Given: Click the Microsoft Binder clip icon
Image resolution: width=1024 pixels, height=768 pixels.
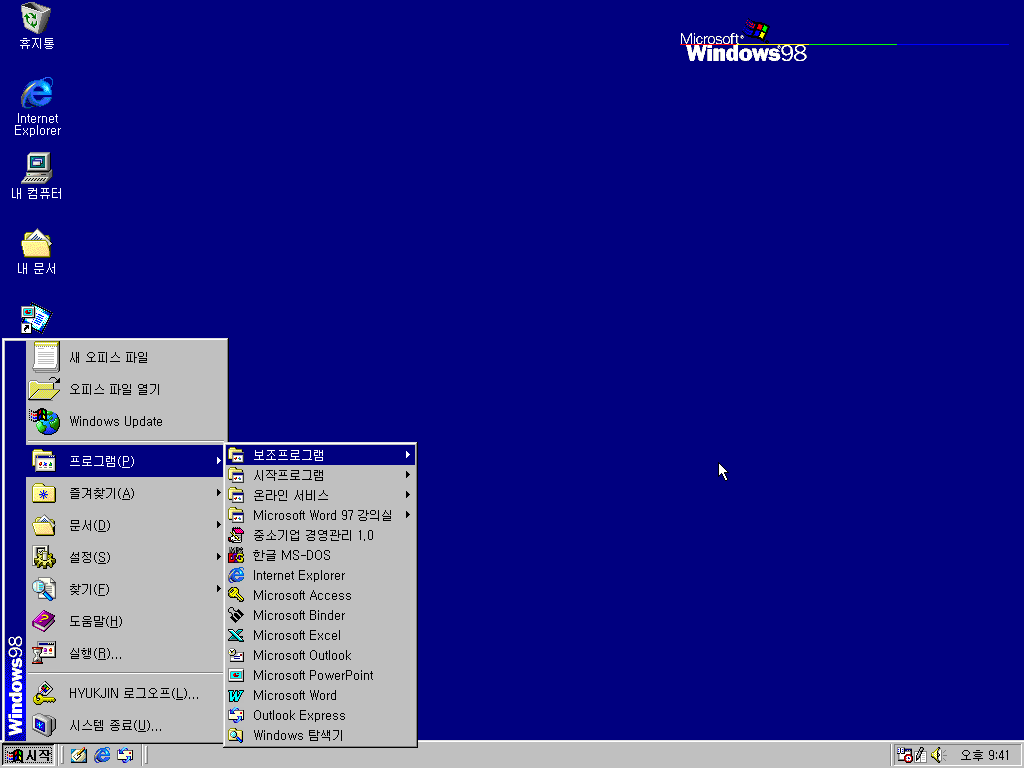Looking at the screenshot, I should click(x=236, y=615).
